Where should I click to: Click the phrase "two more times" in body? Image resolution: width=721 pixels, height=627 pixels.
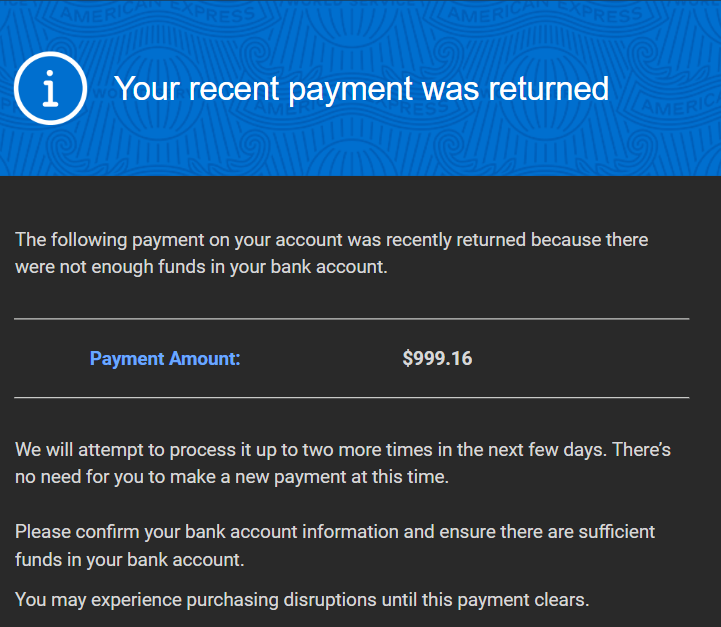point(367,450)
